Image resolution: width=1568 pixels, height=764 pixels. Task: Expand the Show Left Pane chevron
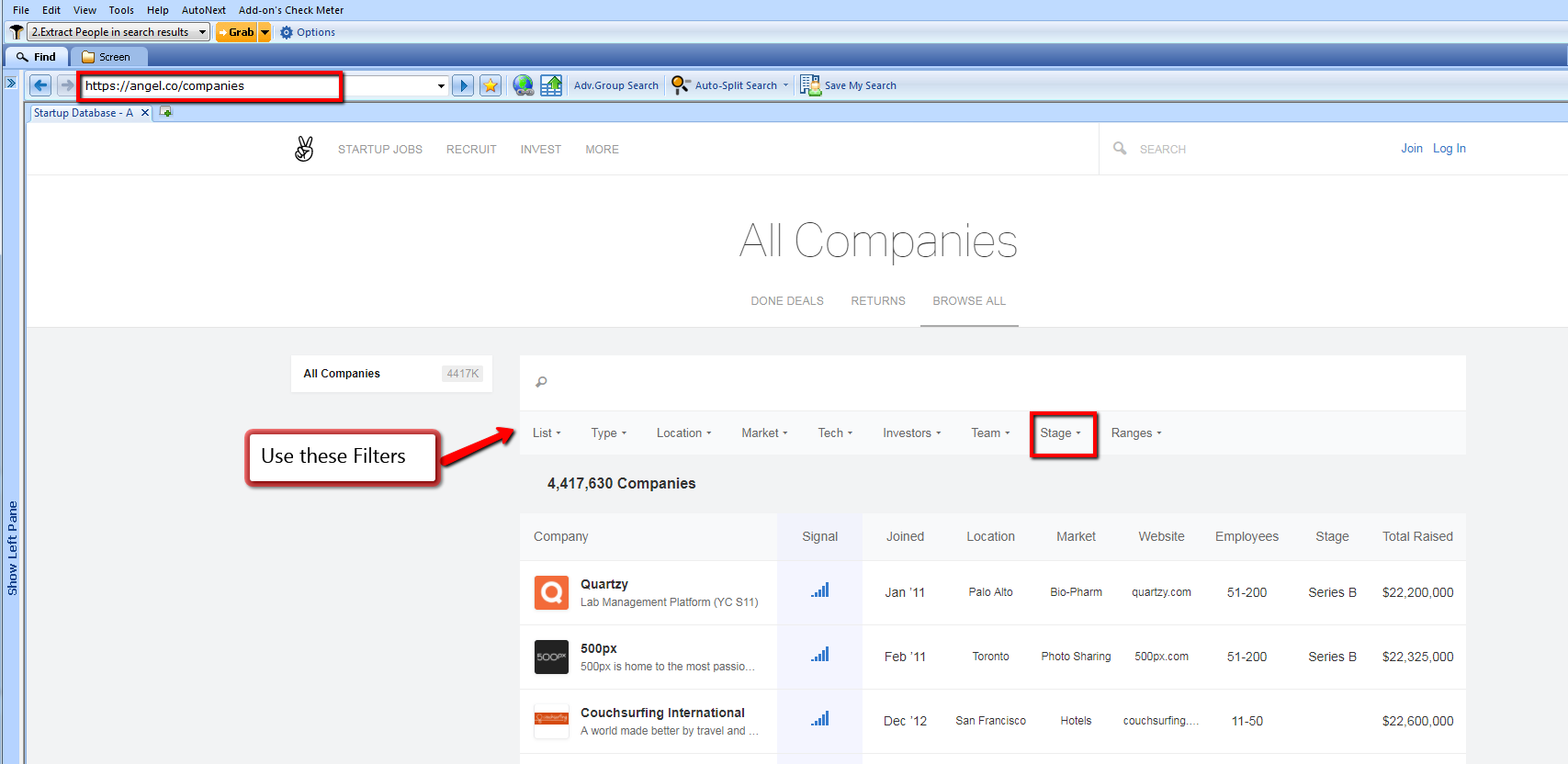pyautogui.click(x=11, y=83)
